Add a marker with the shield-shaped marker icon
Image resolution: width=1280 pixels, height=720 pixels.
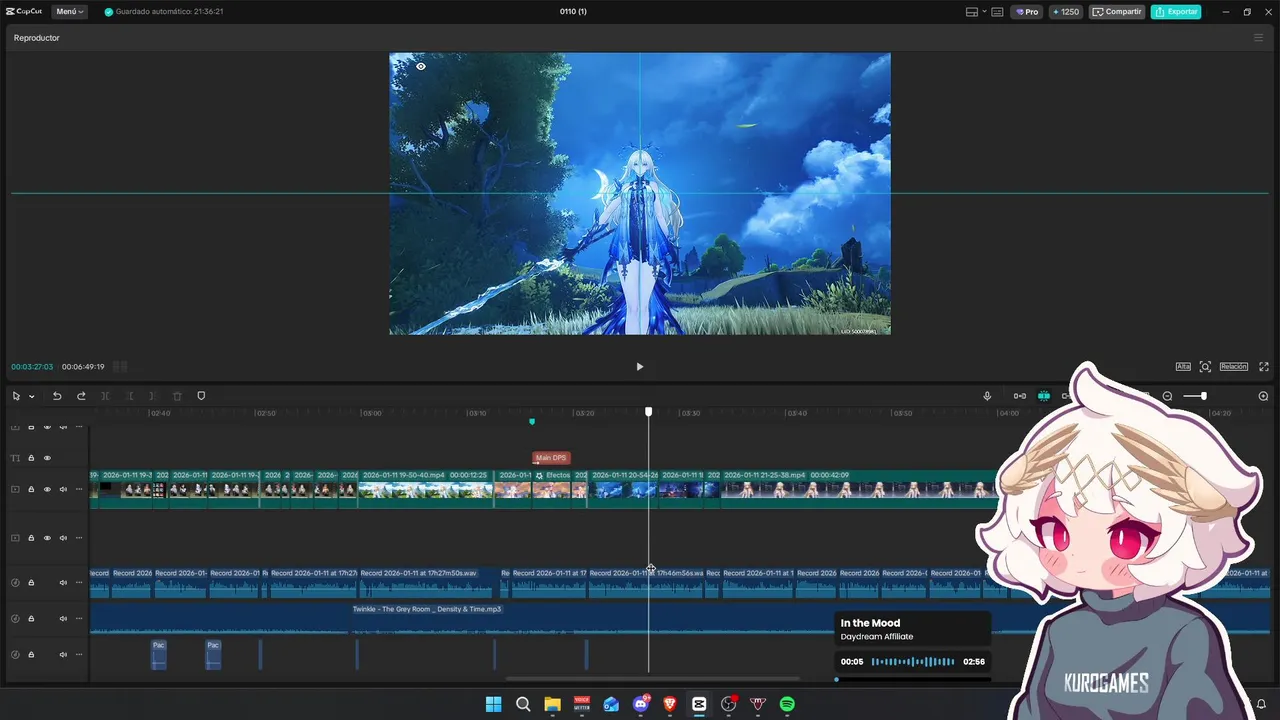click(201, 396)
